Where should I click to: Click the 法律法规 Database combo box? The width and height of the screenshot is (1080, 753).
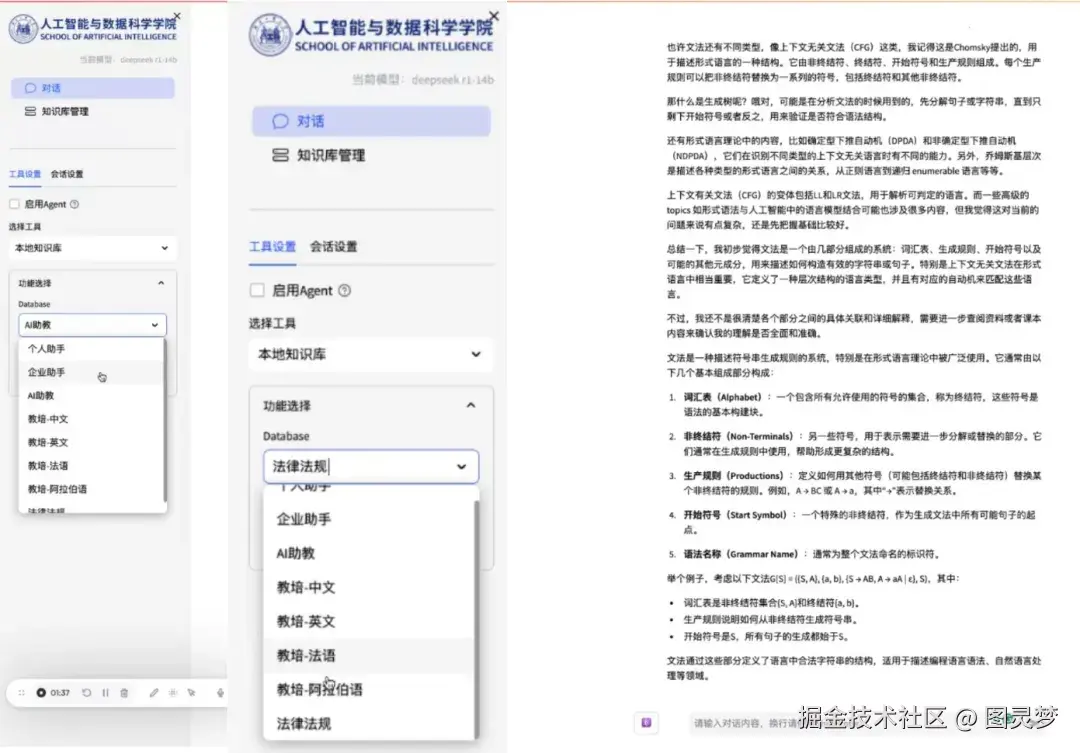tap(371, 466)
